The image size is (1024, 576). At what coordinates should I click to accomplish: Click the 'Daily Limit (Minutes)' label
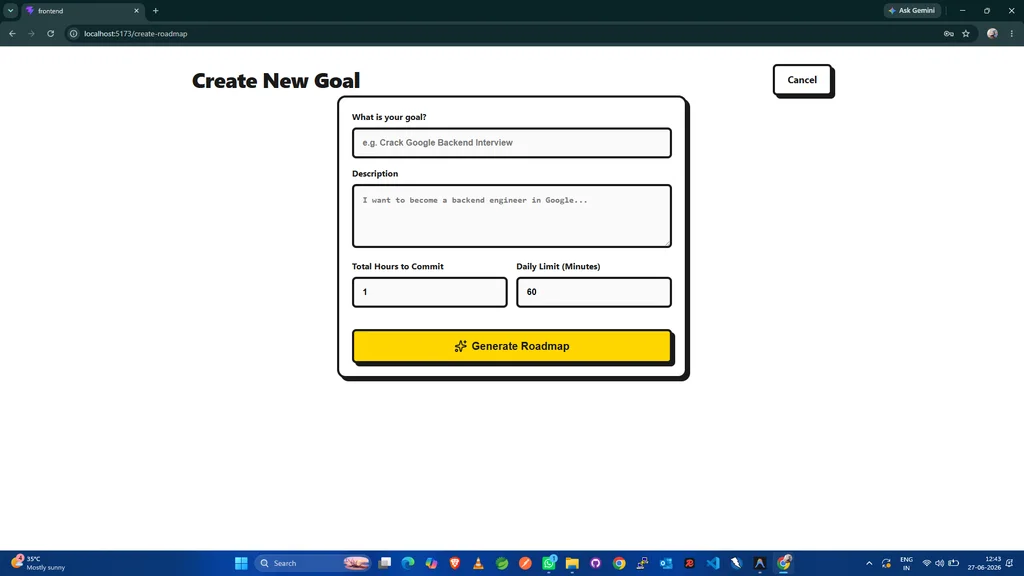tap(558, 266)
